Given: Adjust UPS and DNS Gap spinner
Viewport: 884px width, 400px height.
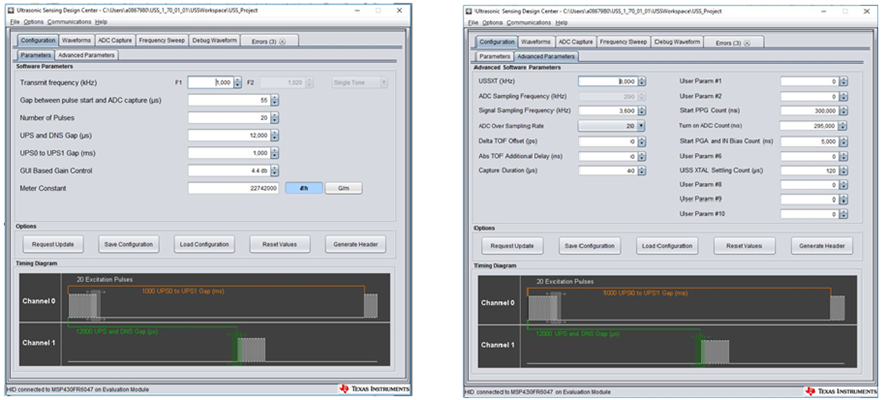Looking at the screenshot, I should click(x=275, y=135).
